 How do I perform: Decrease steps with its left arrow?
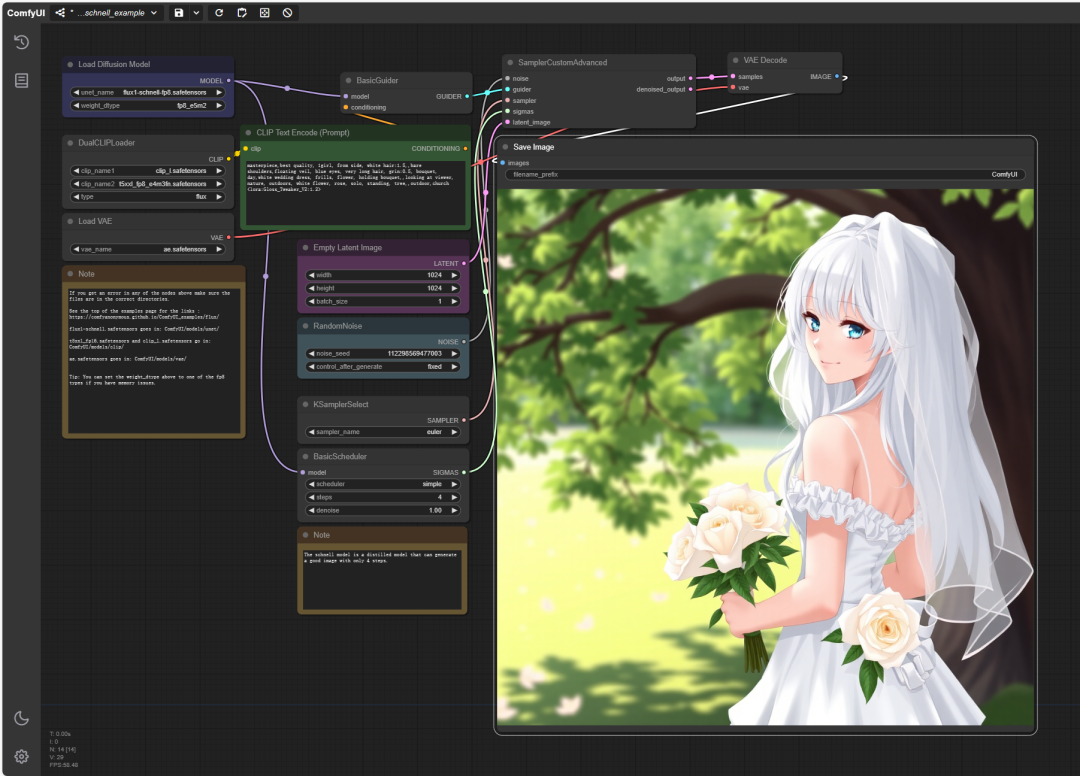click(311, 497)
